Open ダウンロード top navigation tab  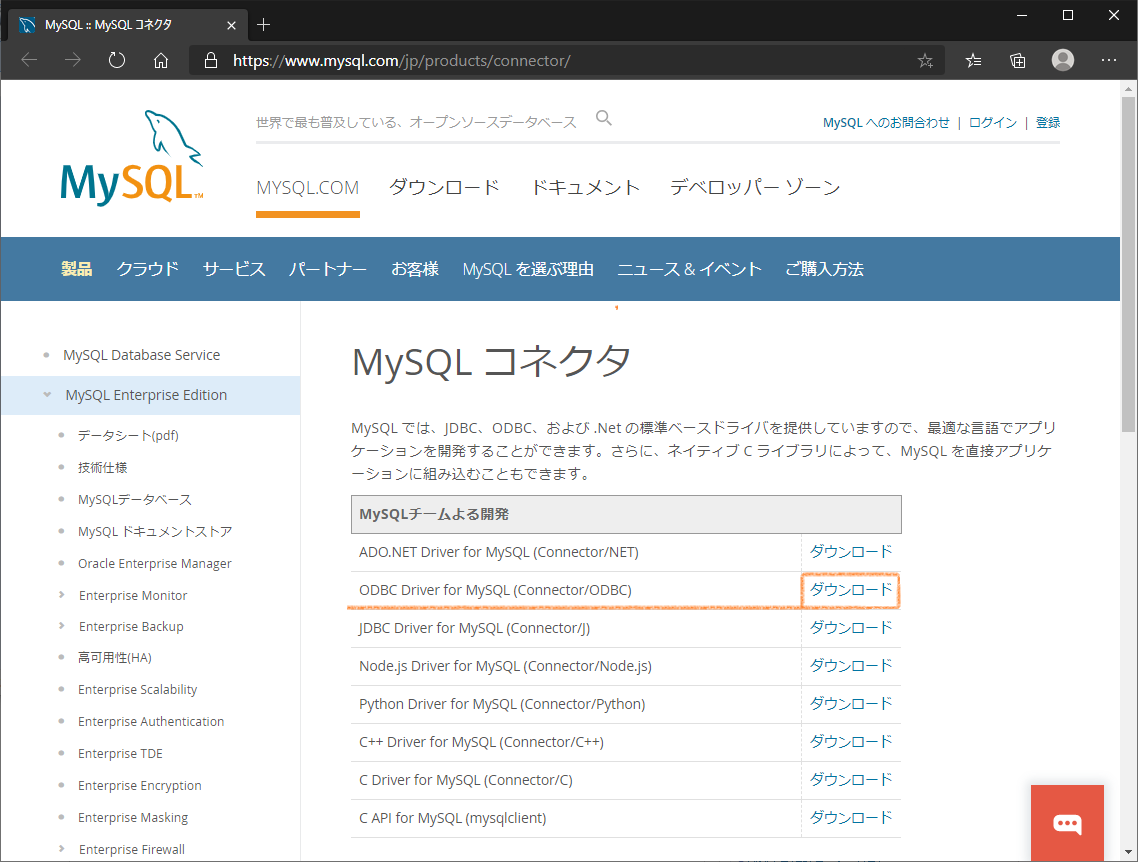(x=444, y=187)
